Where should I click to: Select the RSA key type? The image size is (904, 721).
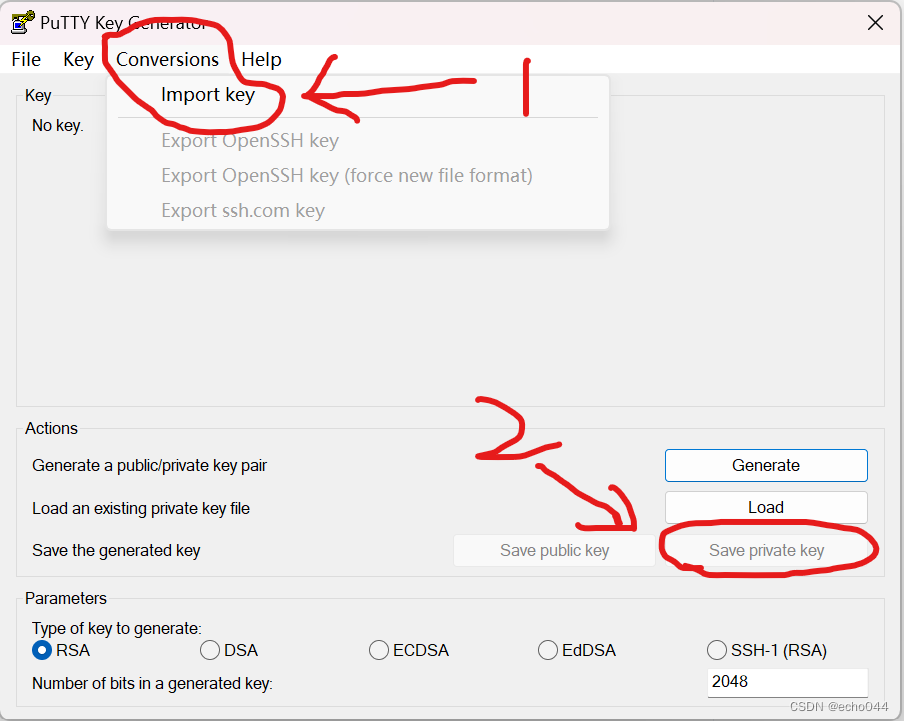[x=61, y=650]
